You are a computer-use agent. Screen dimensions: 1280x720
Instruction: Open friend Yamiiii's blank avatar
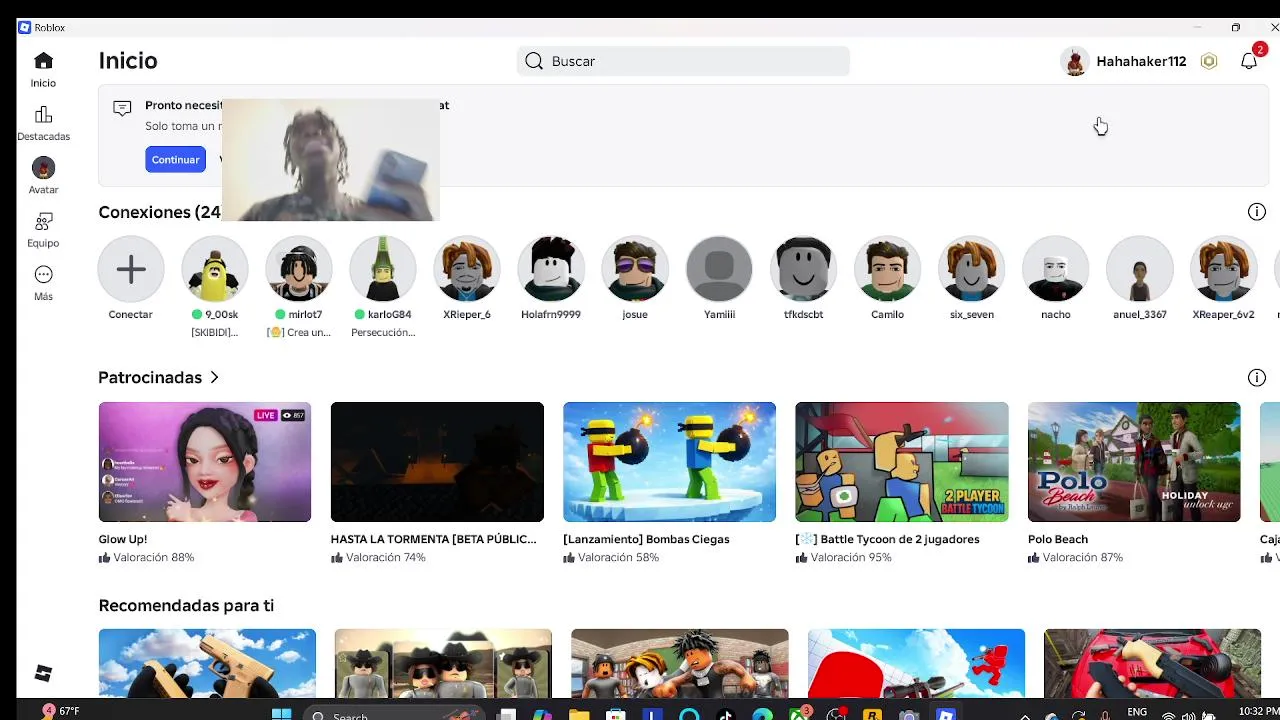tap(719, 269)
